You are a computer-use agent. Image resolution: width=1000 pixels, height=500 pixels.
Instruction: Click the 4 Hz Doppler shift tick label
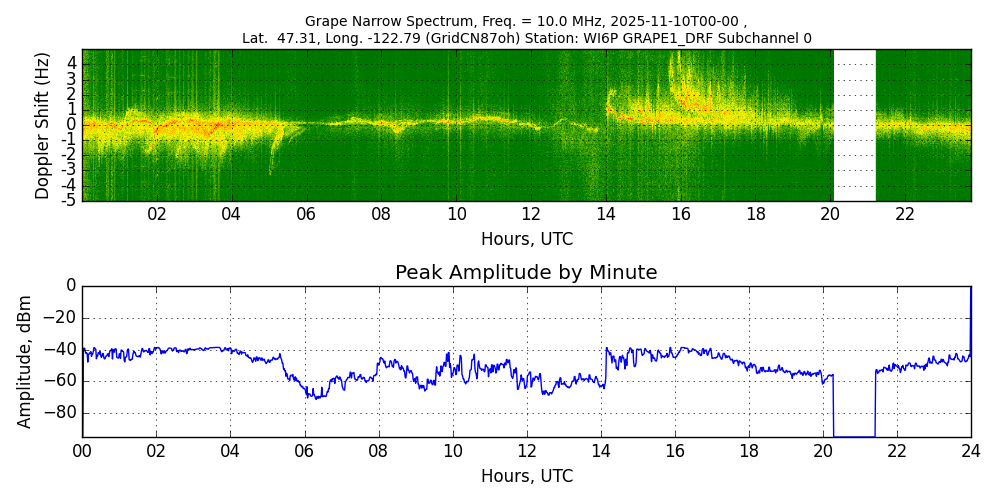(71, 62)
